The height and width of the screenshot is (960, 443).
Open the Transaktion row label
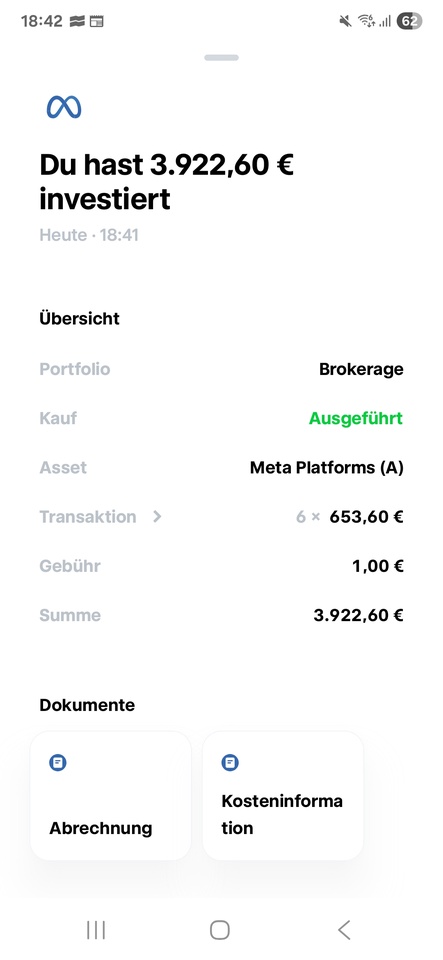click(x=88, y=517)
